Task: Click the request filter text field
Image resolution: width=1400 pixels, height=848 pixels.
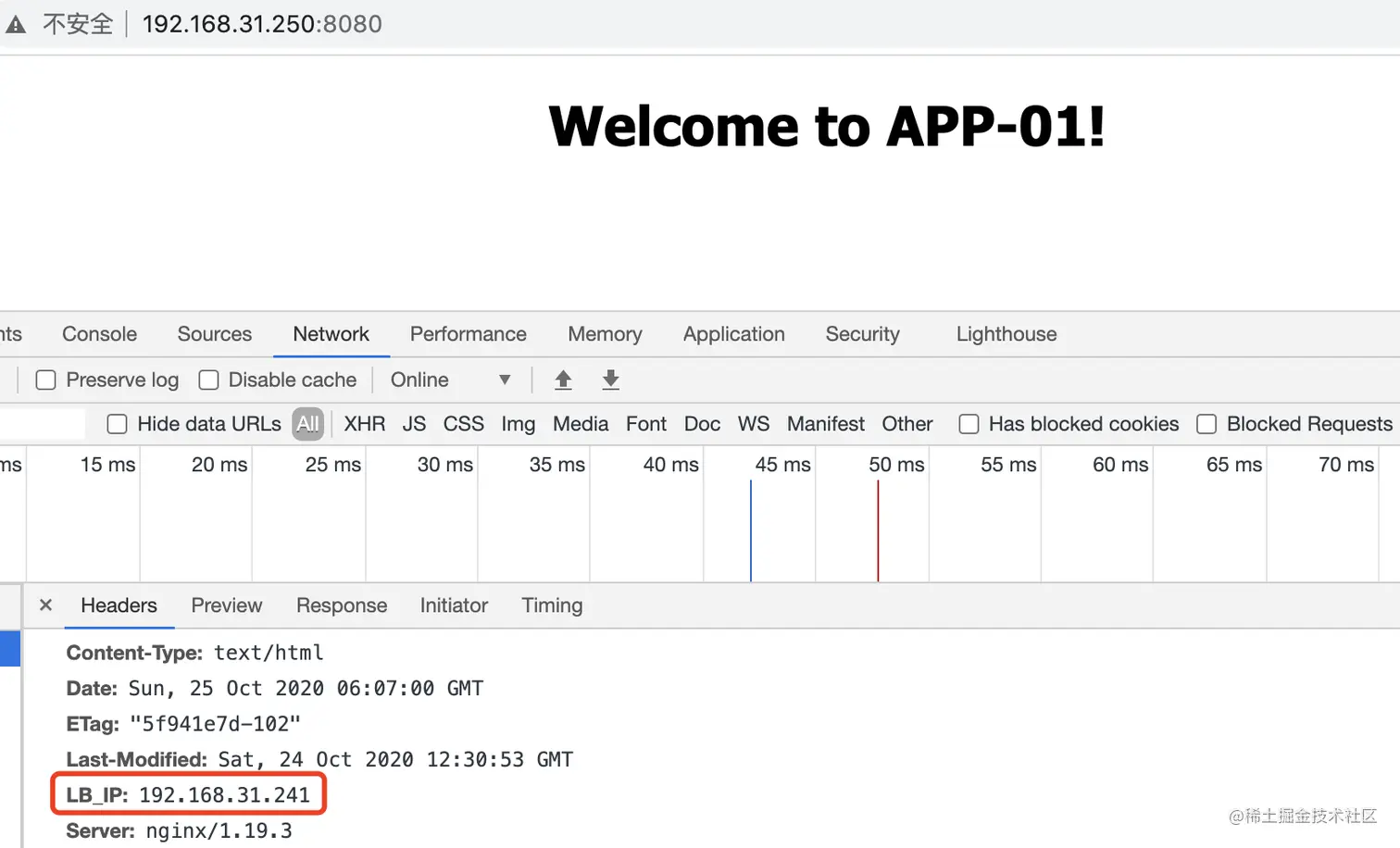Action: [x=42, y=424]
